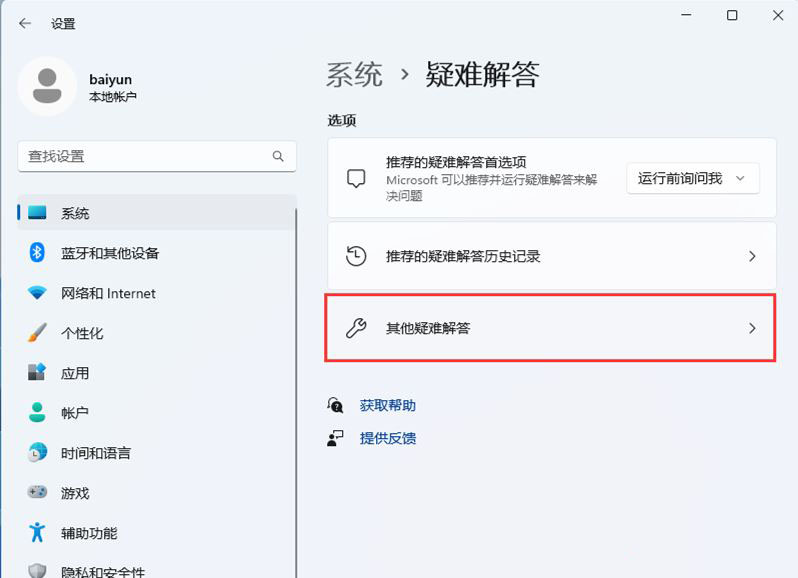798x578 pixels.
Task: Click the accessibility figure icon
Action: click(37, 533)
